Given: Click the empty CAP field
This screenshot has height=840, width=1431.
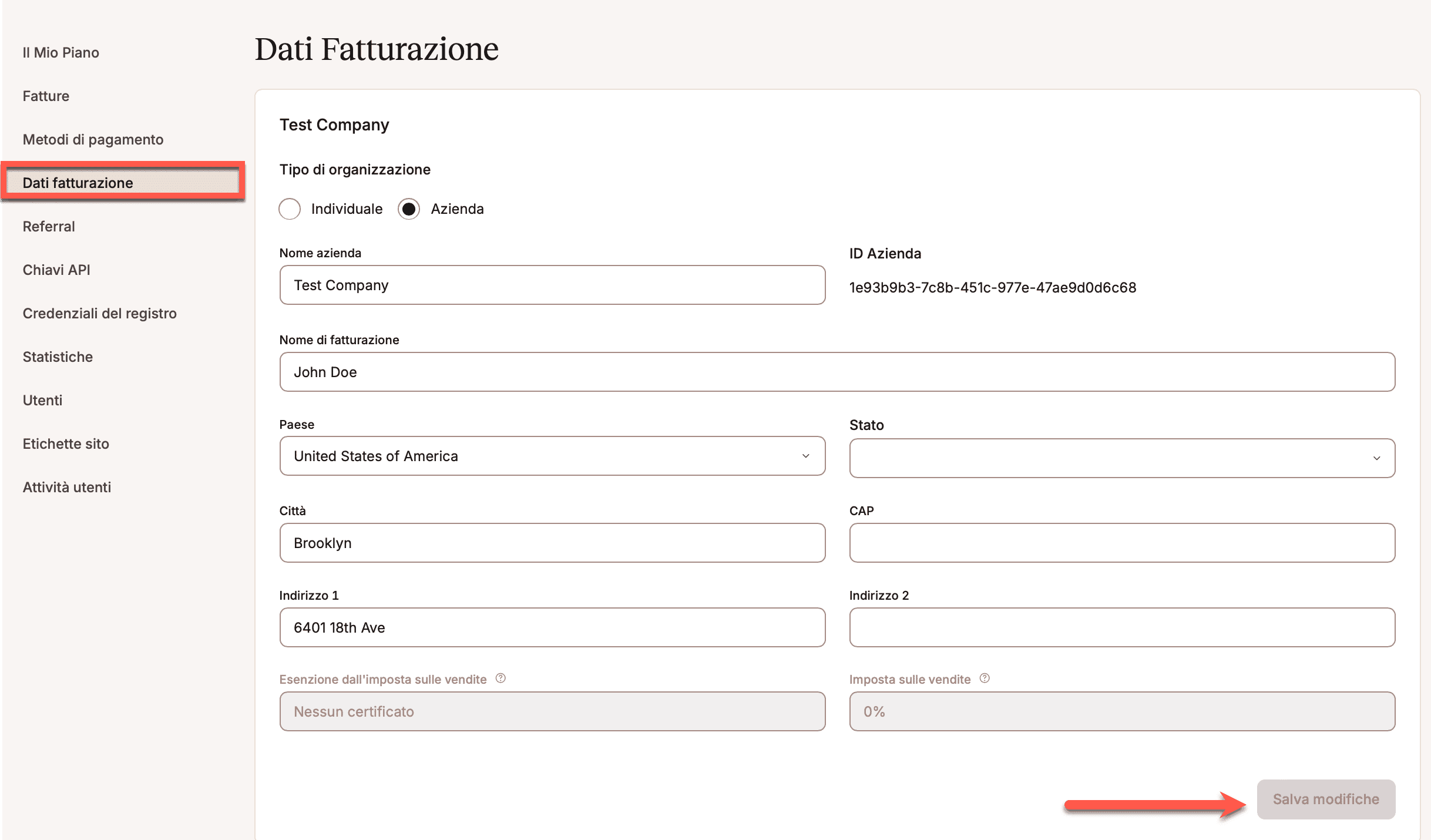Looking at the screenshot, I should tap(1122, 543).
